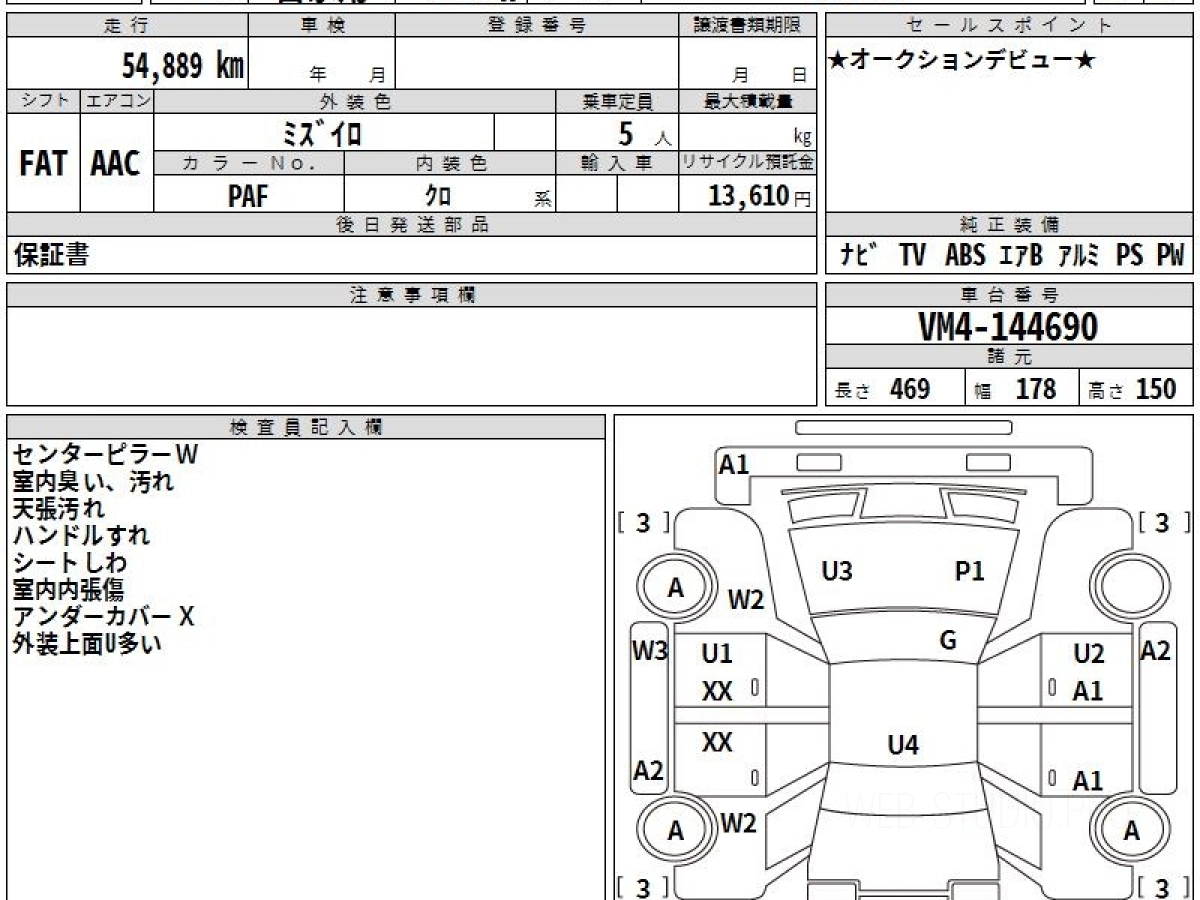This screenshot has height=900, width=1200.
Task: Select the AAC air conditioner value
Action: 116,164
